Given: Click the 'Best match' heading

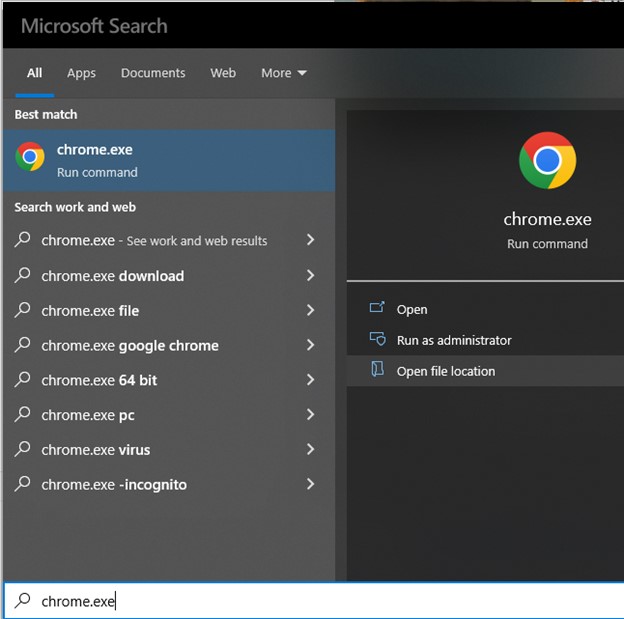Looking at the screenshot, I should point(46,114).
